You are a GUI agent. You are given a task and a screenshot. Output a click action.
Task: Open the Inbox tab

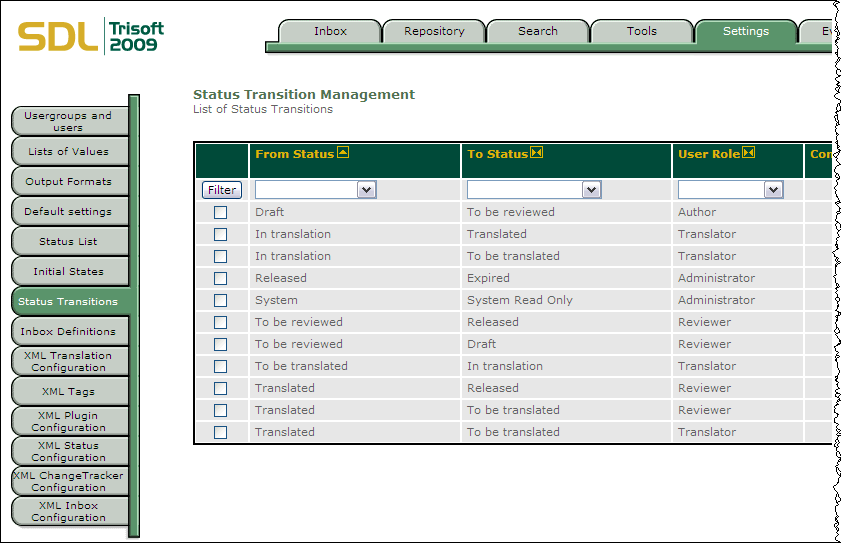click(x=330, y=31)
